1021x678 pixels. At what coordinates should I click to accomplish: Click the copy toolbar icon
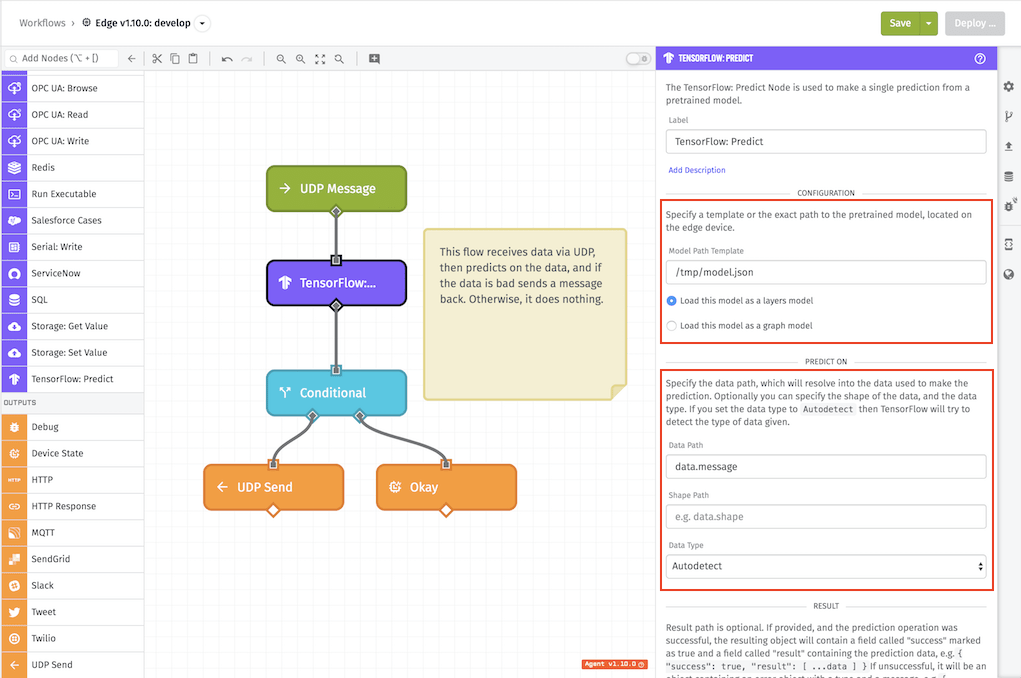[175, 59]
